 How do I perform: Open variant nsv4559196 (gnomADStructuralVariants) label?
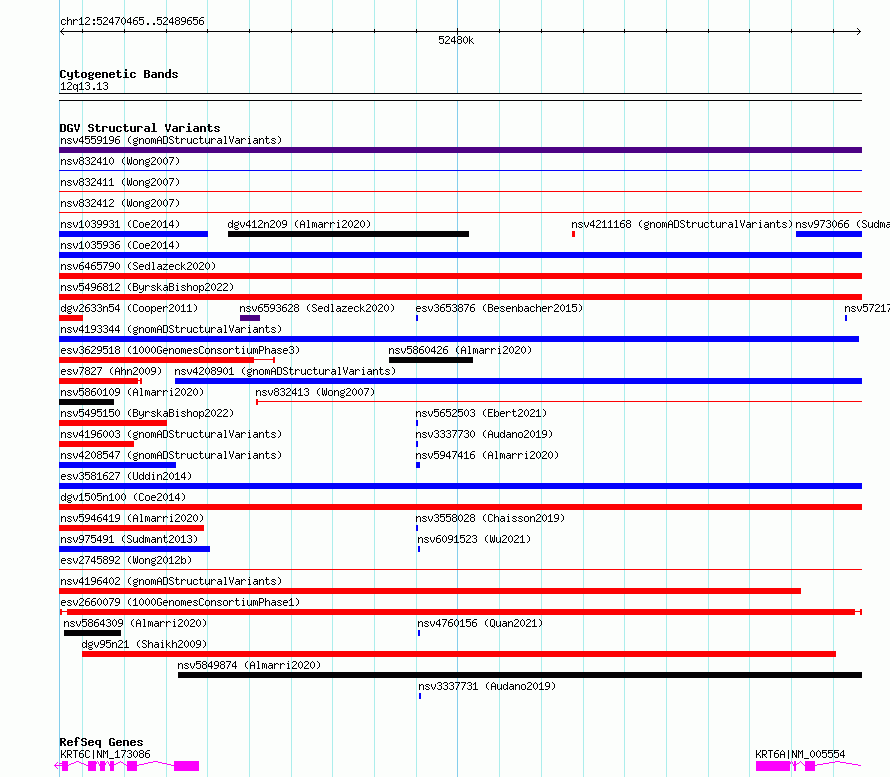coord(171,140)
